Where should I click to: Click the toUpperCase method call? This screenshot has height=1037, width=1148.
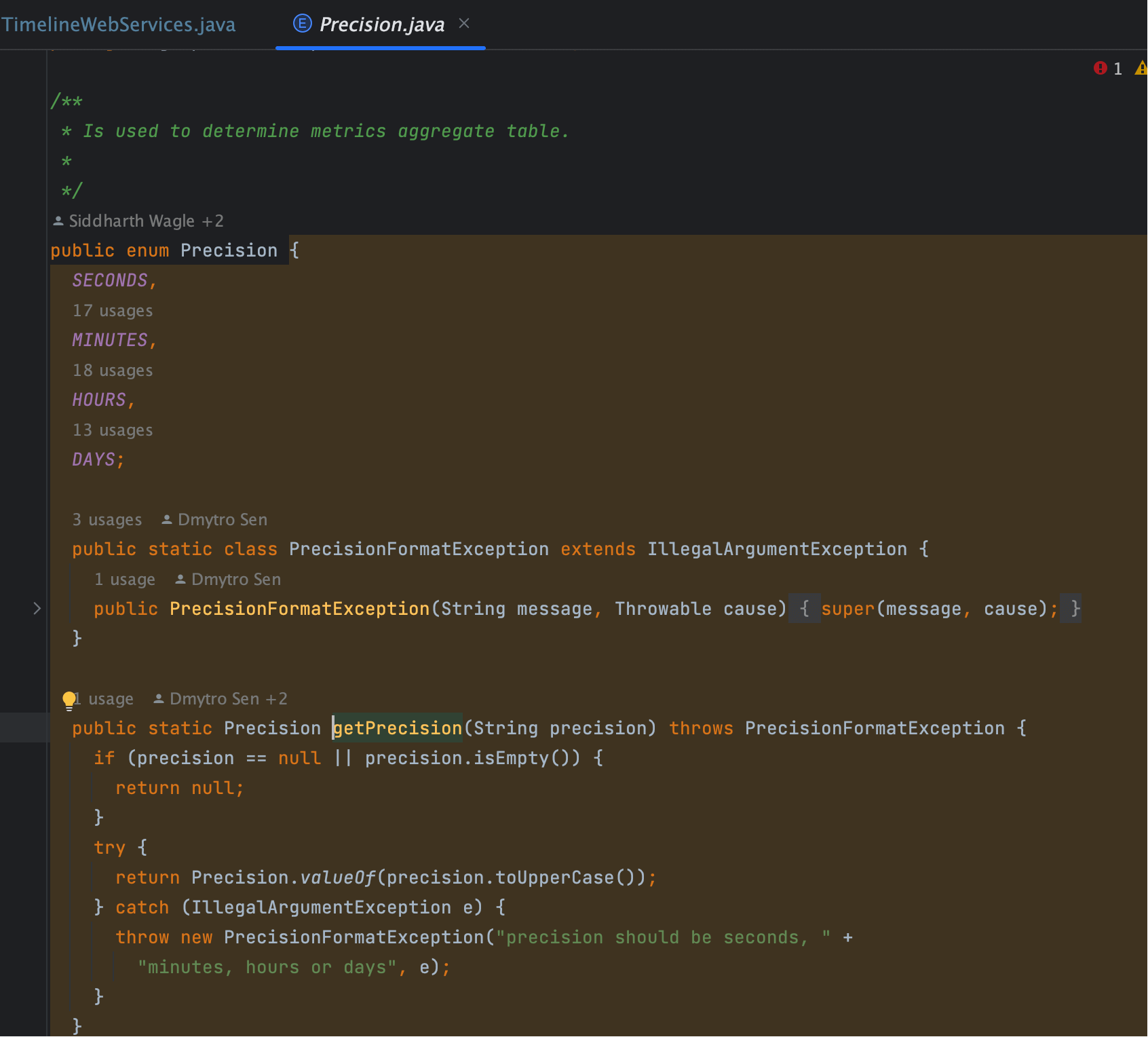555,878
